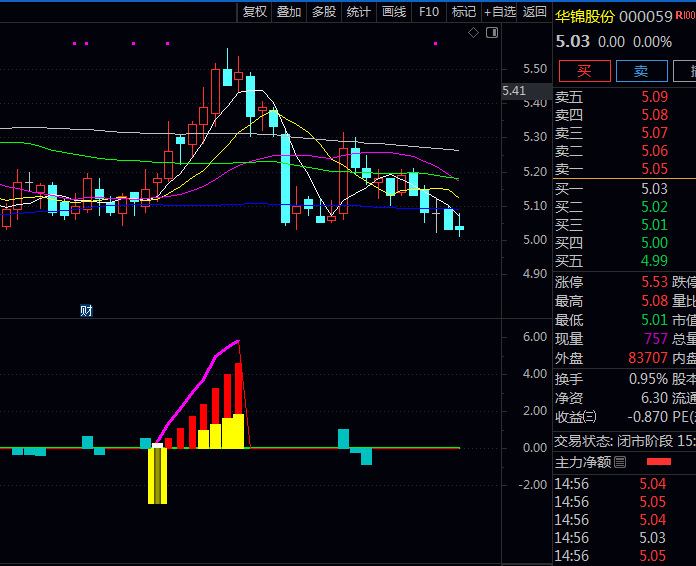Open the 主力净额 list icon

(x=620, y=462)
